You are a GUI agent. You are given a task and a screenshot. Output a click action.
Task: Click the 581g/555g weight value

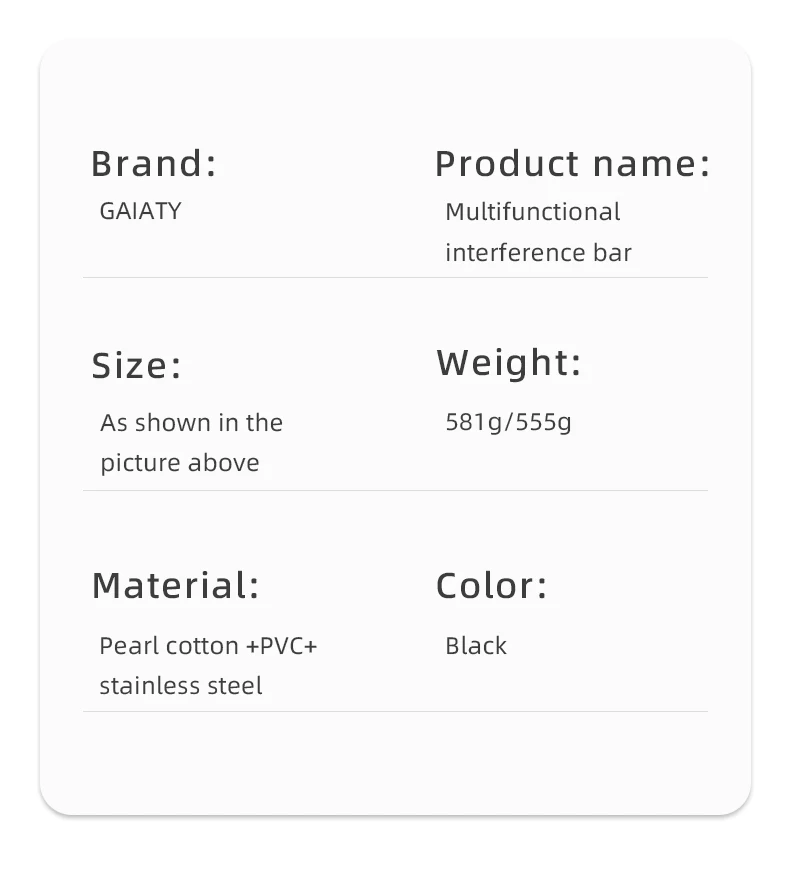pyautogui.click(x=508, y=422)
